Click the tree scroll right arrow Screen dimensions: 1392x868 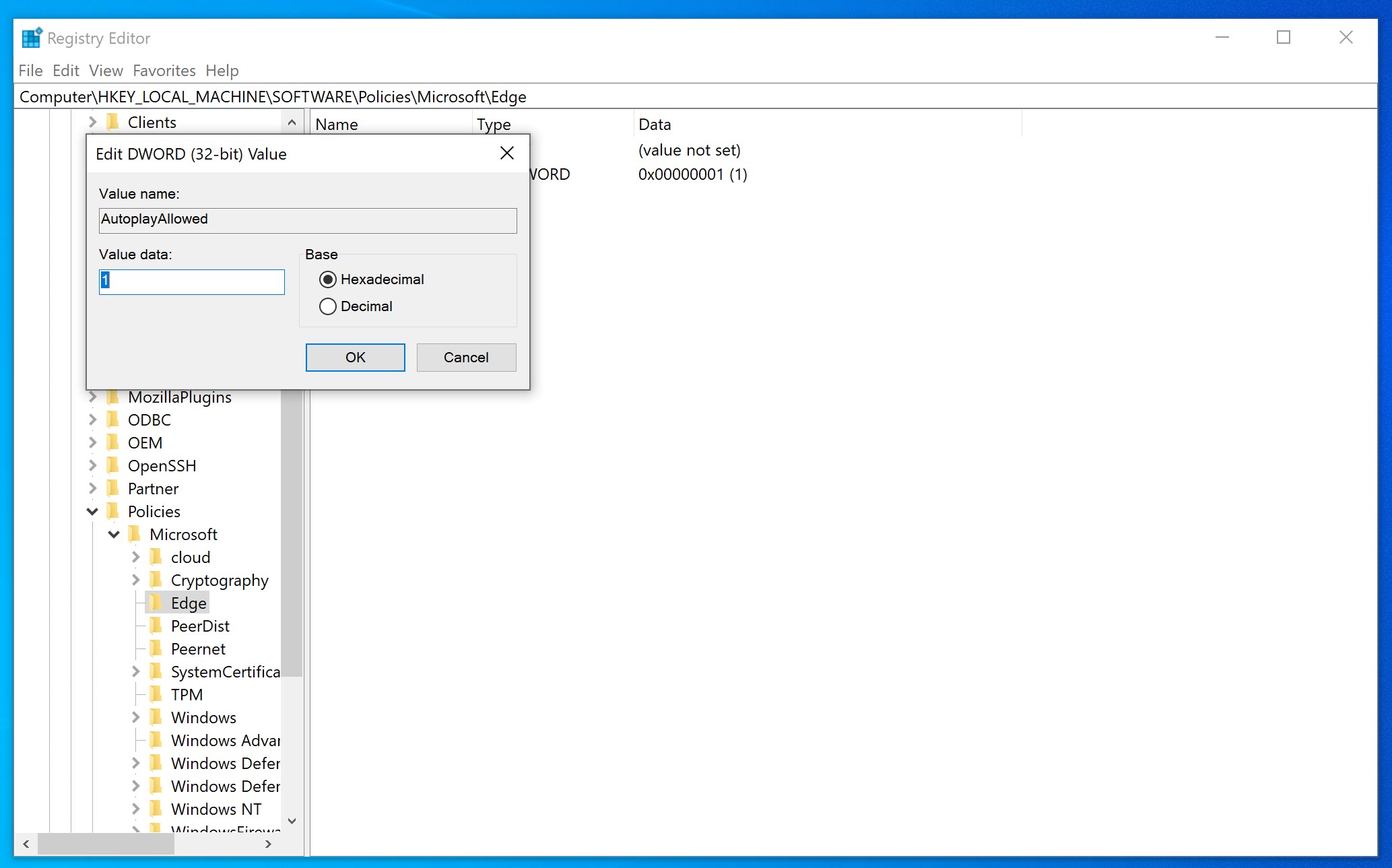[x=269, y=844]
